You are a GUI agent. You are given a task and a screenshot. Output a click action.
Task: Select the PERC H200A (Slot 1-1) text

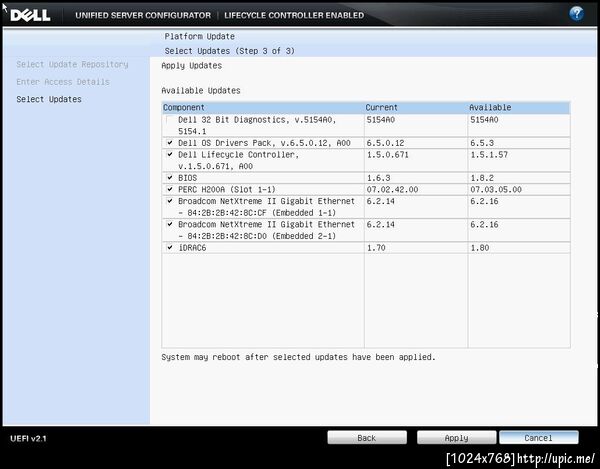[227, 189]
